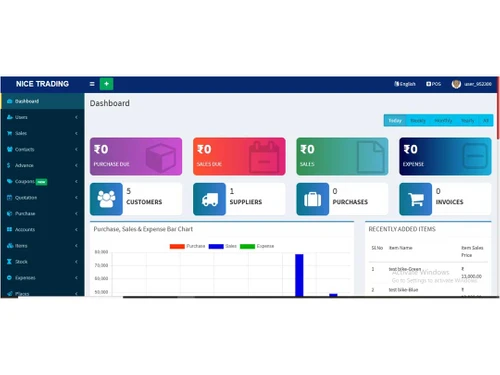The image size is (500, 375).
Task: Click the Quotation calendar icon
Action: click(10, 197)
